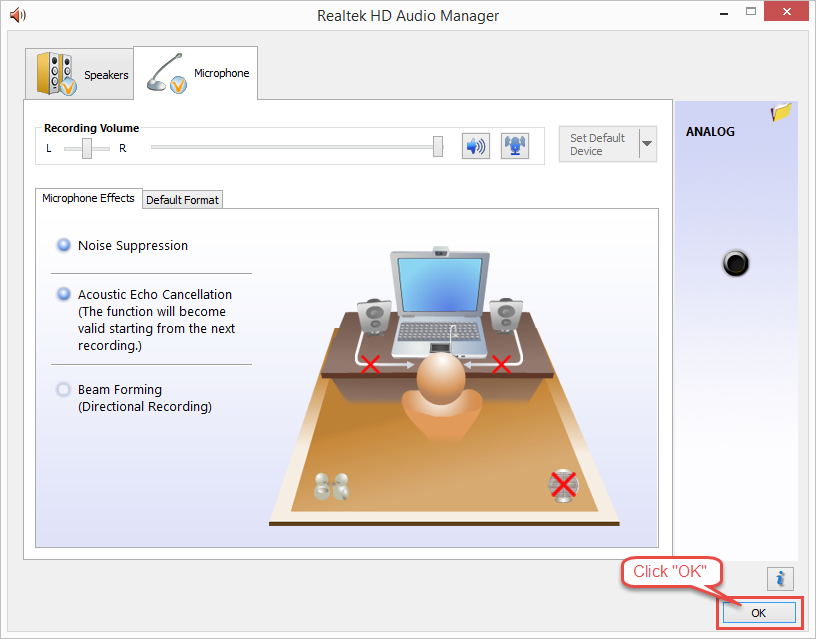Image resolution: width=816 pixels, height=639 pixels.
Task: Toggle Noise Suppression effect
Action: point(63,245)
